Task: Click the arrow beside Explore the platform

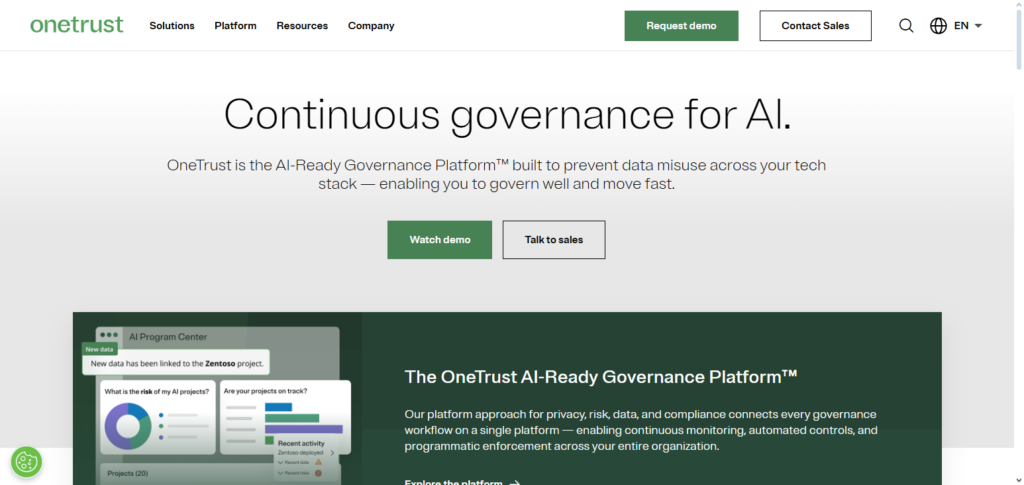Action: [515, 483]
